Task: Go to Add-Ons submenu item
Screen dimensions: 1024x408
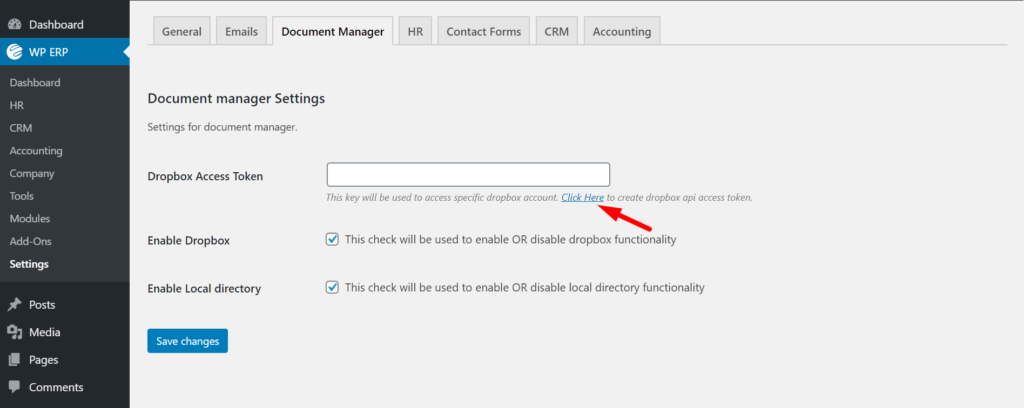Action: (31, 242)
